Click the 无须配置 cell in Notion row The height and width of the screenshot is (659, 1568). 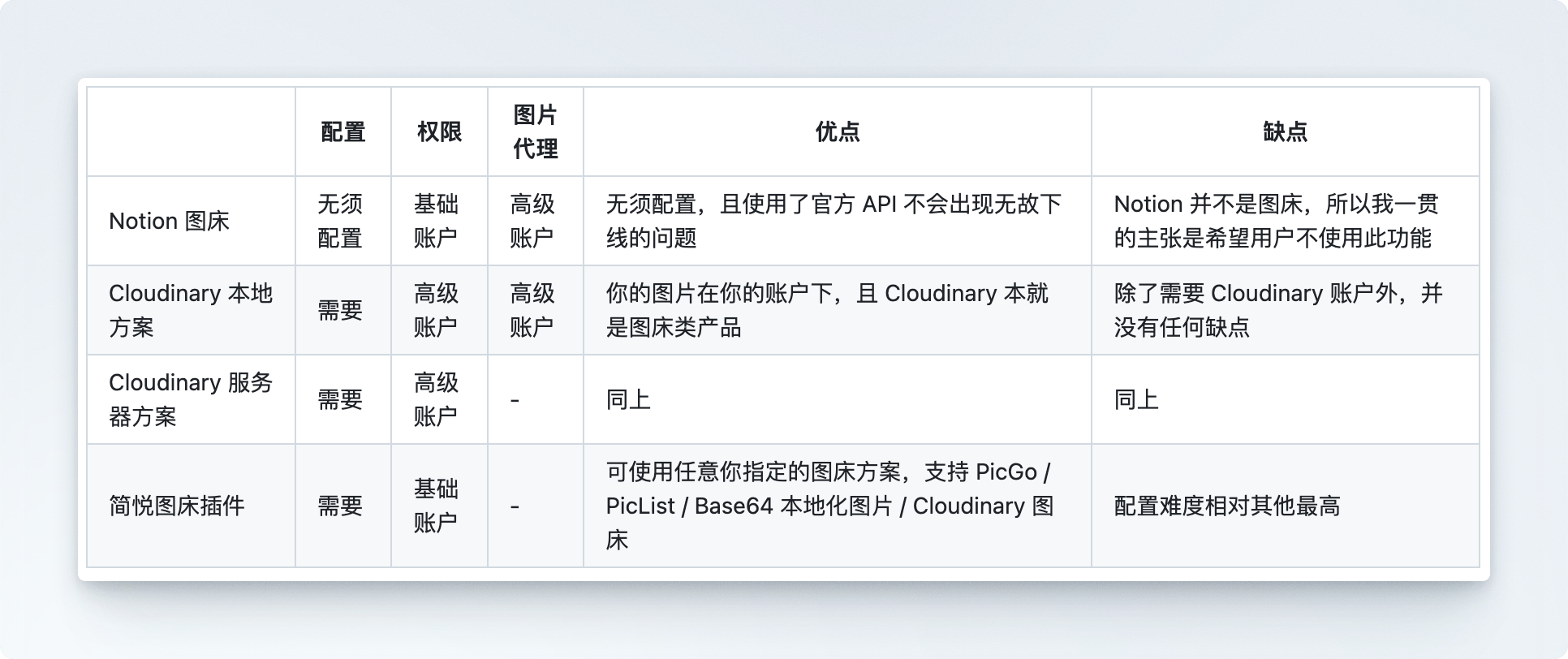[340, 221]
